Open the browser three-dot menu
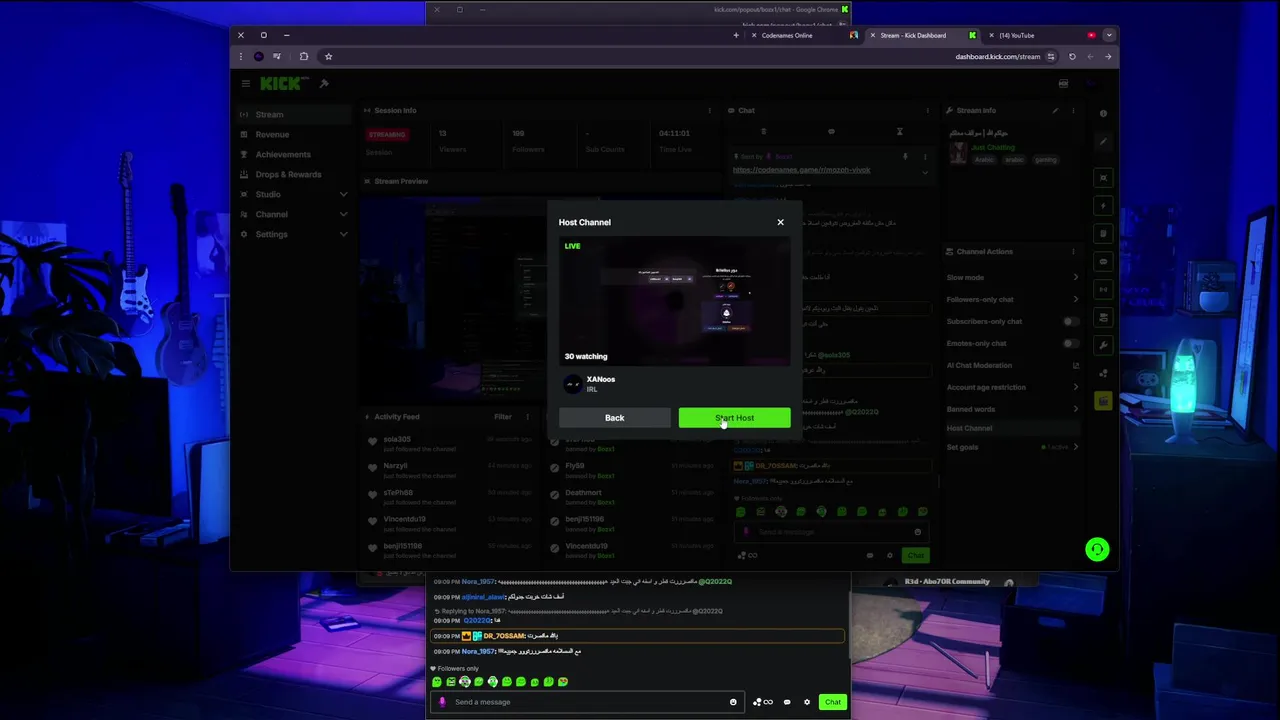 [240, 57]
